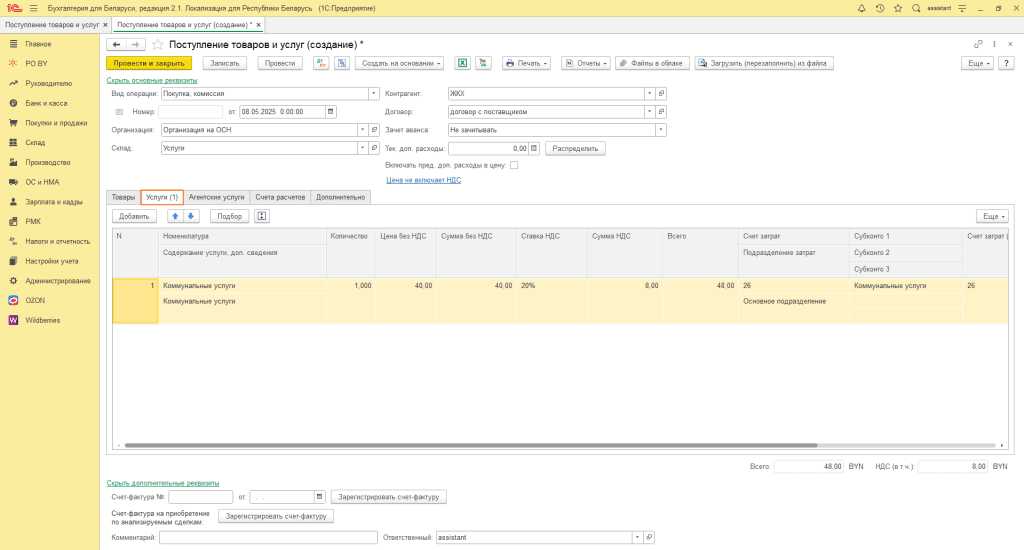
Task: Open global search magnifier
Action: click(x=916, y=8)
